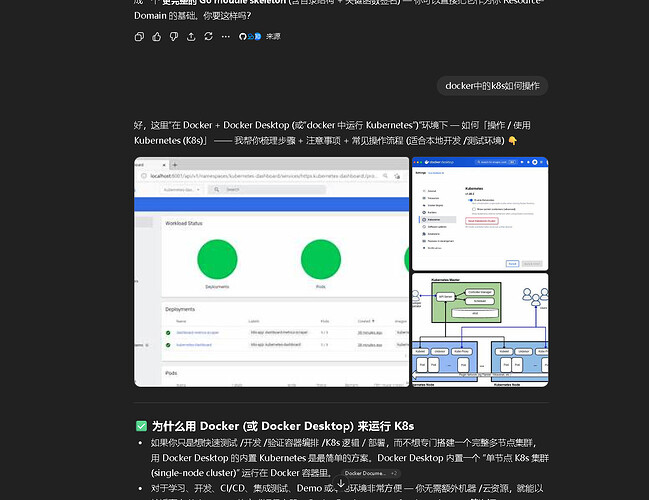The width and height of the screenshot is (649, 500).
Task: Open the more options ellipsis
Action: click(x=226, y=37)
